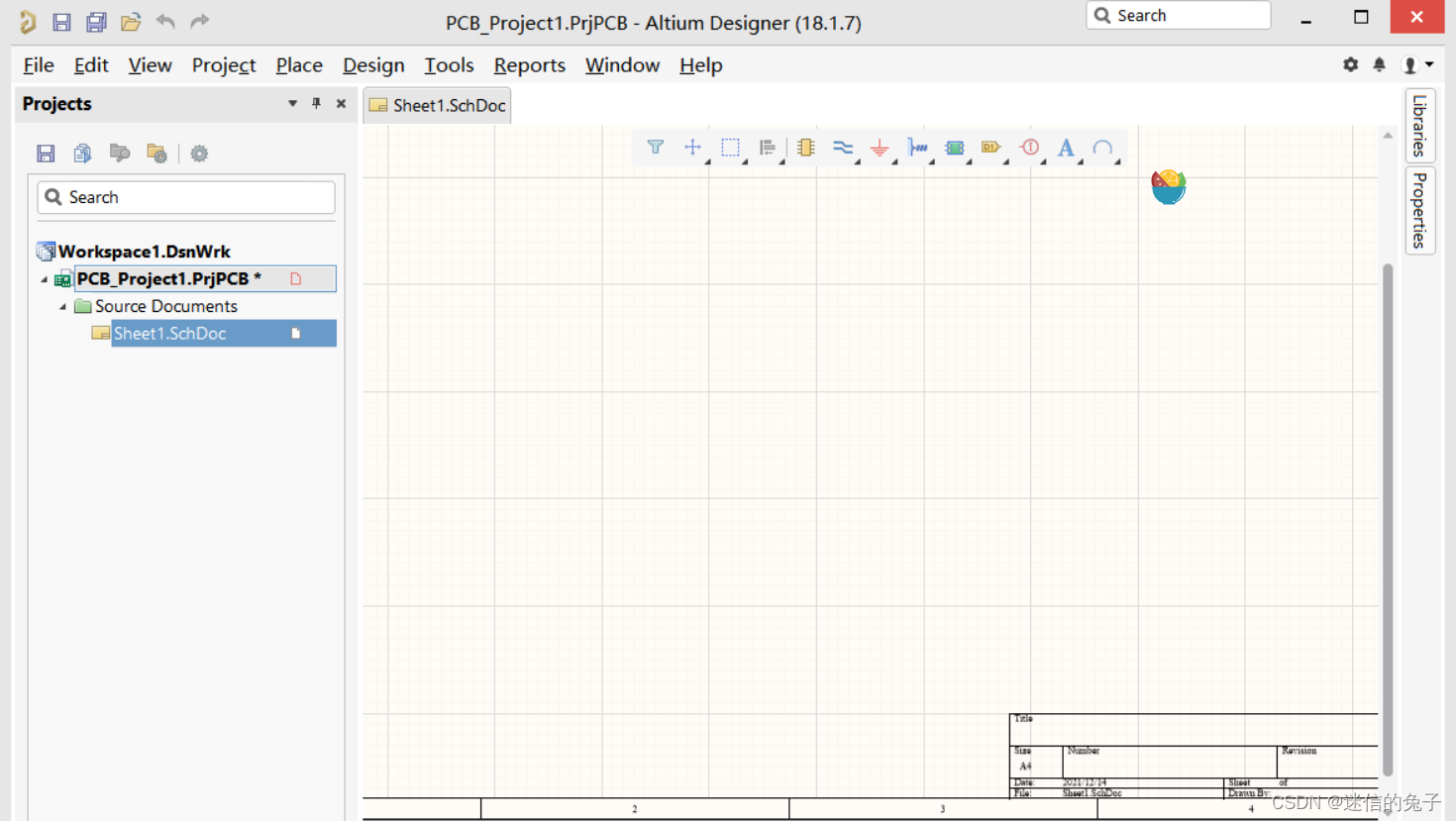Collapse the PCB_Project1.PrjPCB tree node
Screen dimensions: 1456x821
coord(44,279)
